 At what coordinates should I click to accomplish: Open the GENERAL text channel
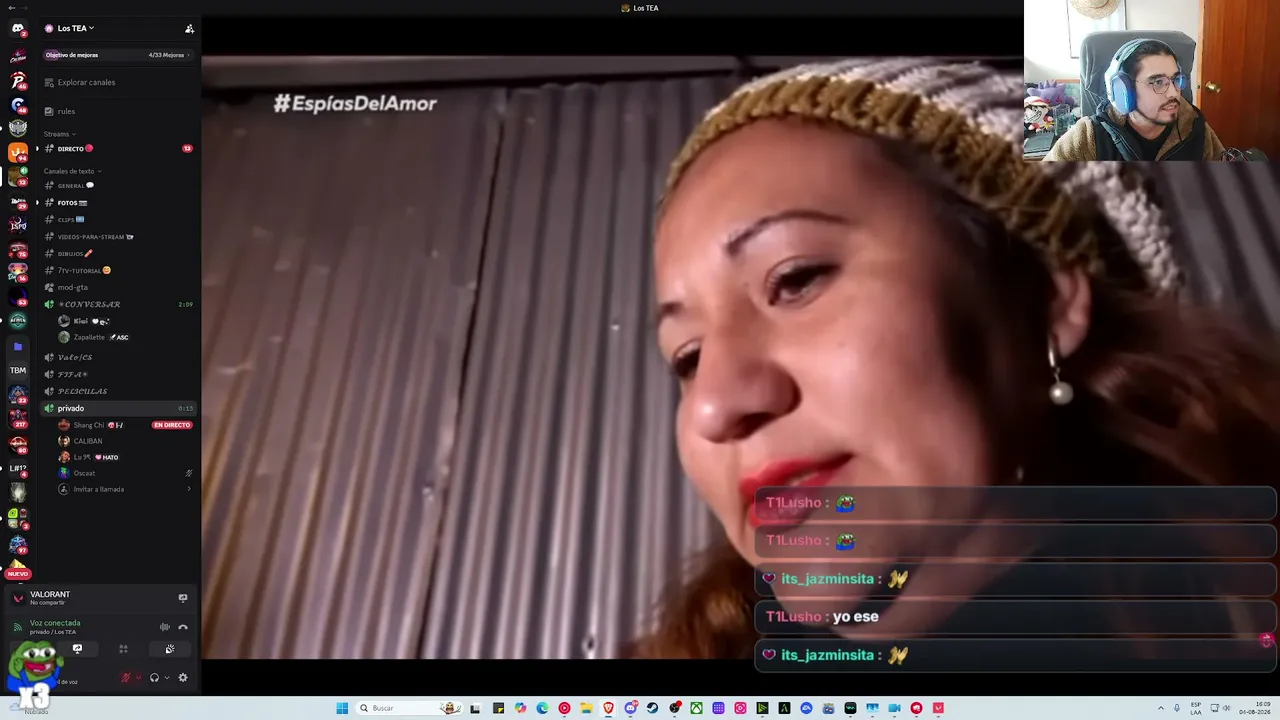(118, 186)
